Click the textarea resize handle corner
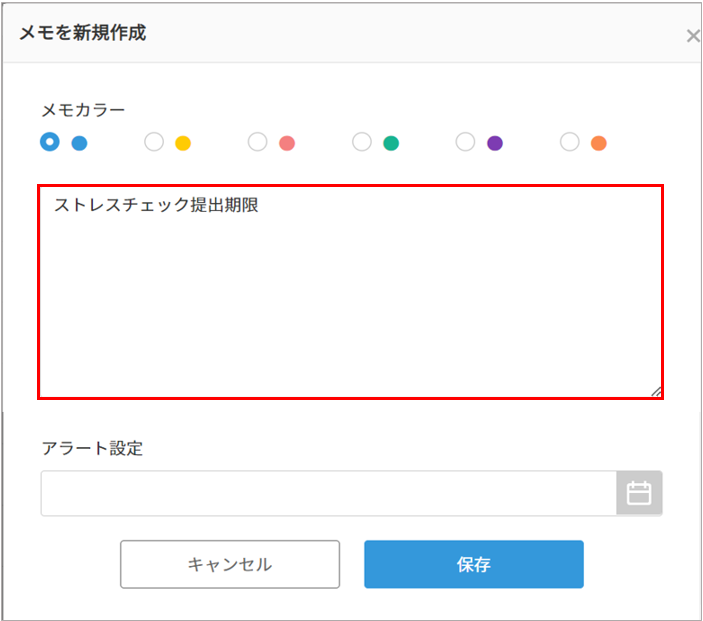This screenshot has height=621, width=703. click(x=656, y=392)
